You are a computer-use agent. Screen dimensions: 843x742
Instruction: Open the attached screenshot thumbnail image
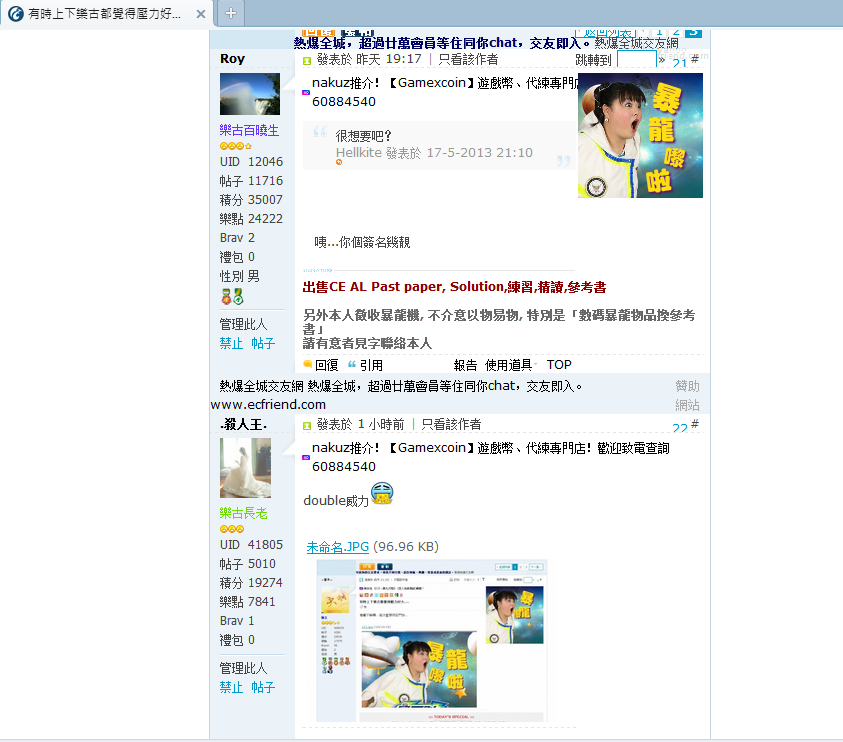(431, 640)
